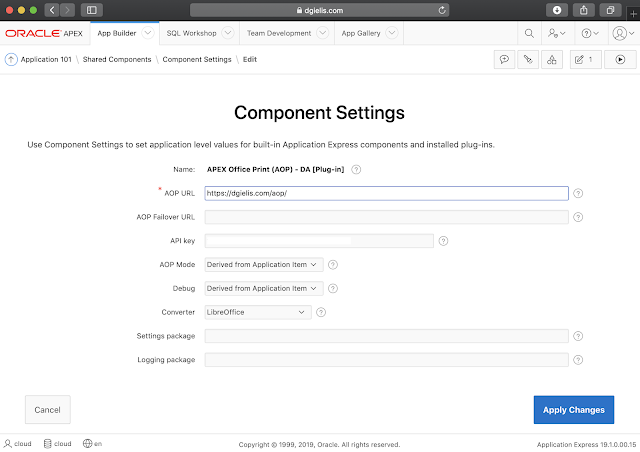Open the Shared Components icon in toolbar
640x452 pixels.
[x=551, y=59]
